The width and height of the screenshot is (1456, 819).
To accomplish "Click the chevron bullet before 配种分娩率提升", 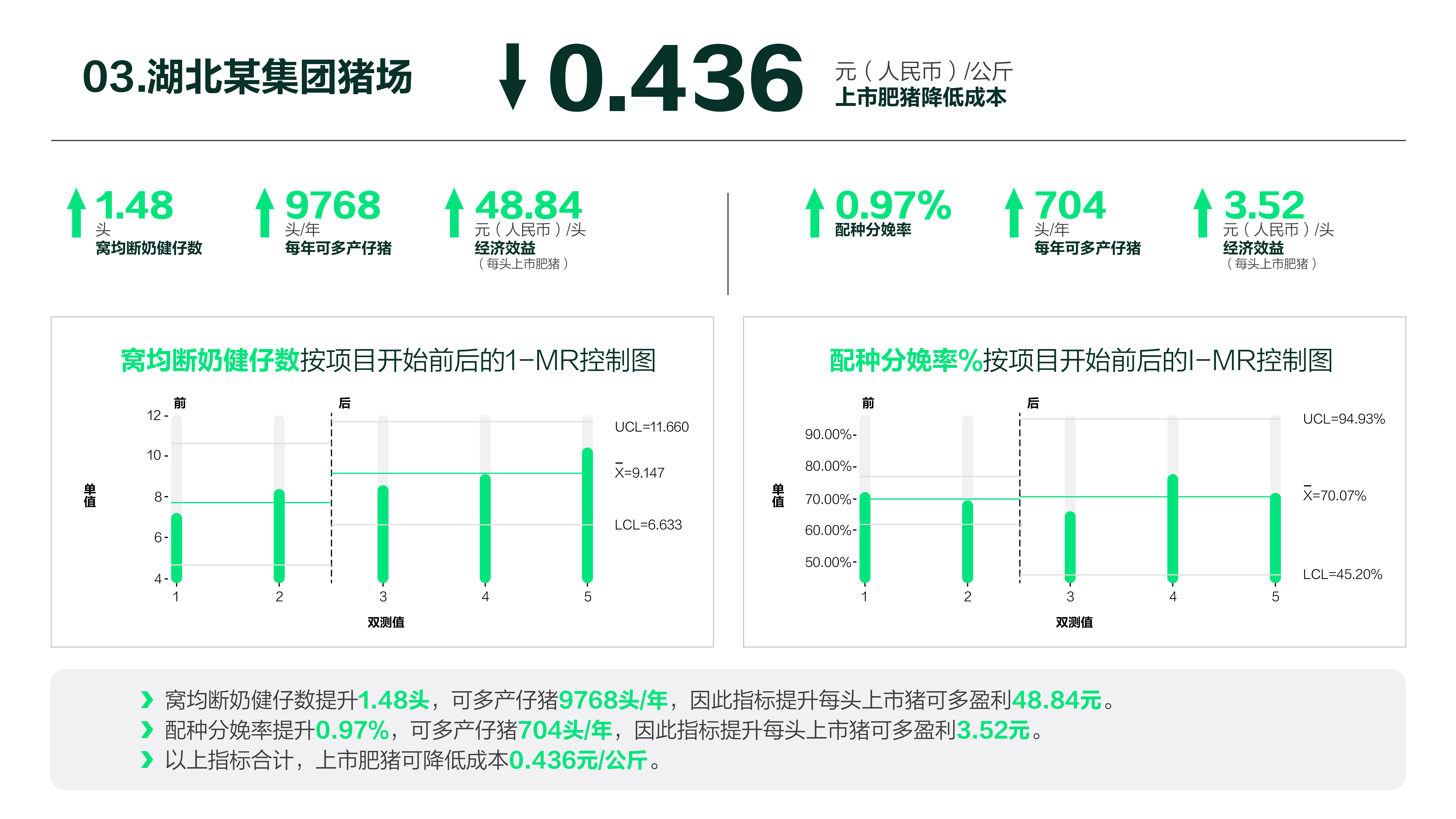I will coord(147,730).
